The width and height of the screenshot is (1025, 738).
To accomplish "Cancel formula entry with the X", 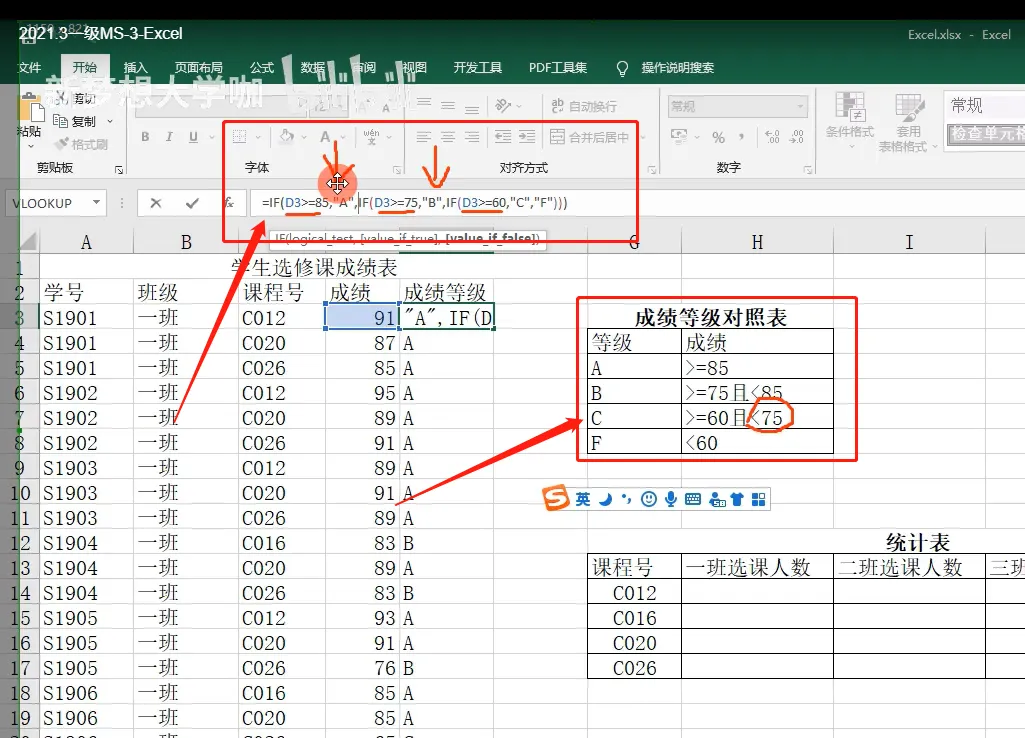I will click(x=156, y=203).
